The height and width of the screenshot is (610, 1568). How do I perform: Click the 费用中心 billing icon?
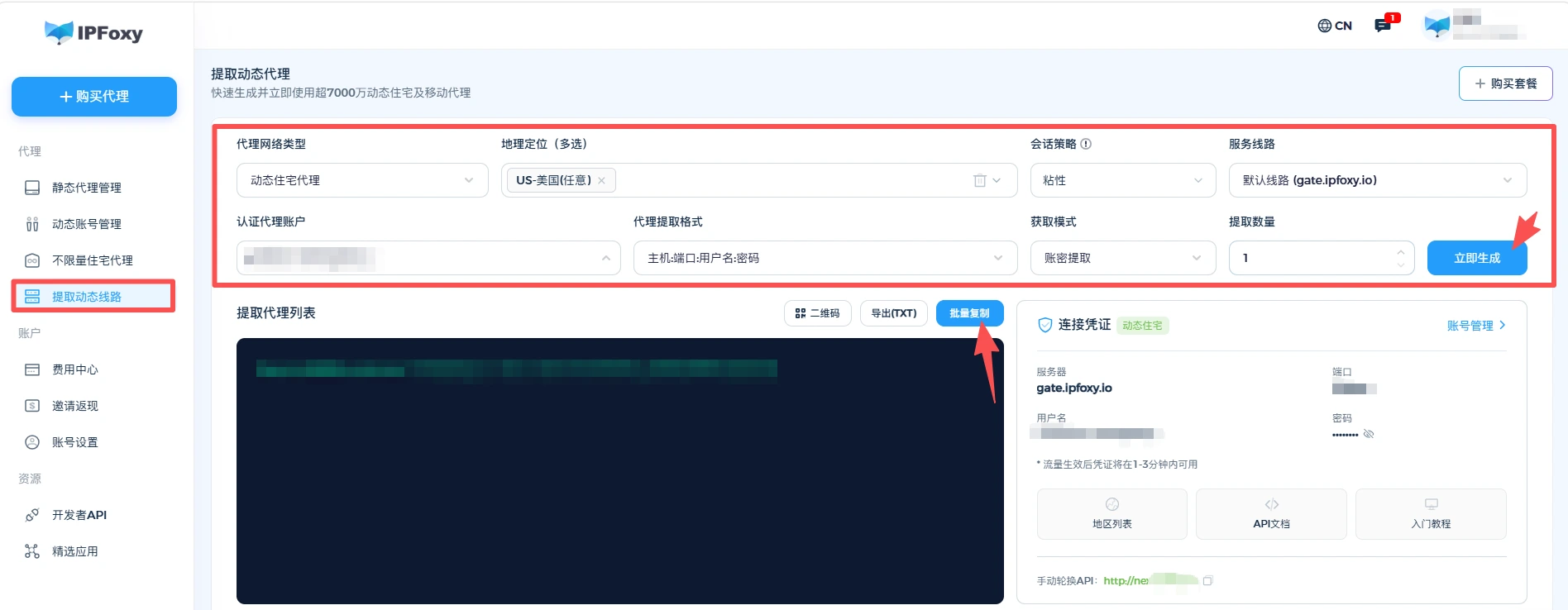pos(32,369)
